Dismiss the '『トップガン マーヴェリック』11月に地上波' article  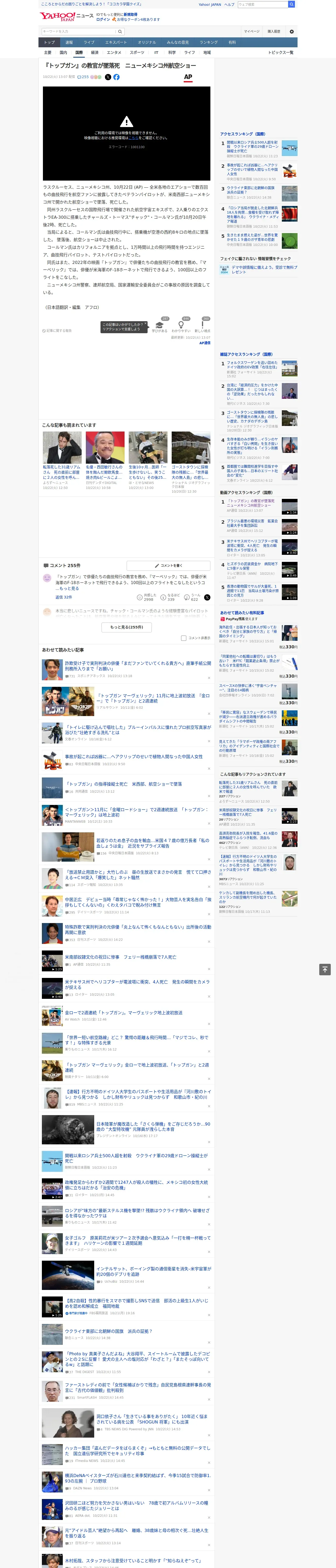pos(209,713)
